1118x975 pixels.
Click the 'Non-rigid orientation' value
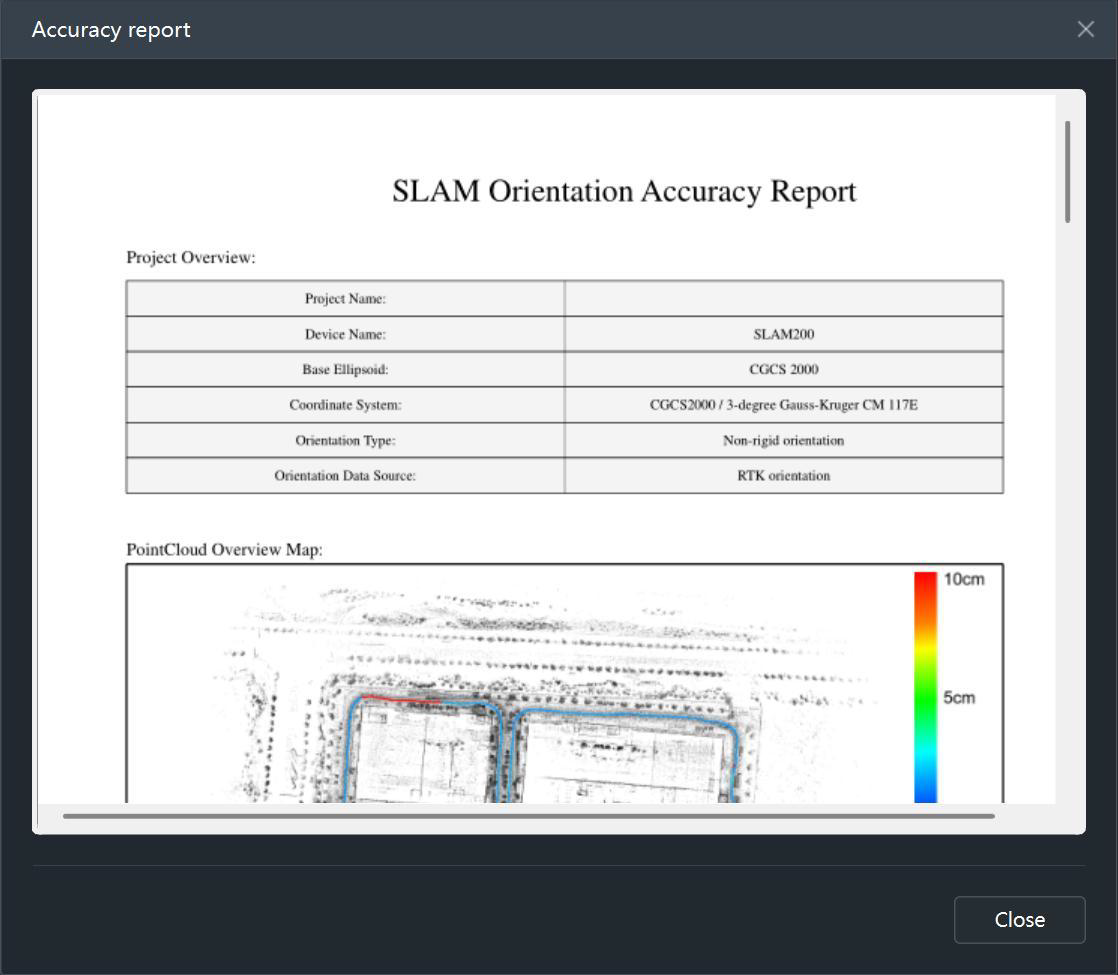click(x=784, y=440)
